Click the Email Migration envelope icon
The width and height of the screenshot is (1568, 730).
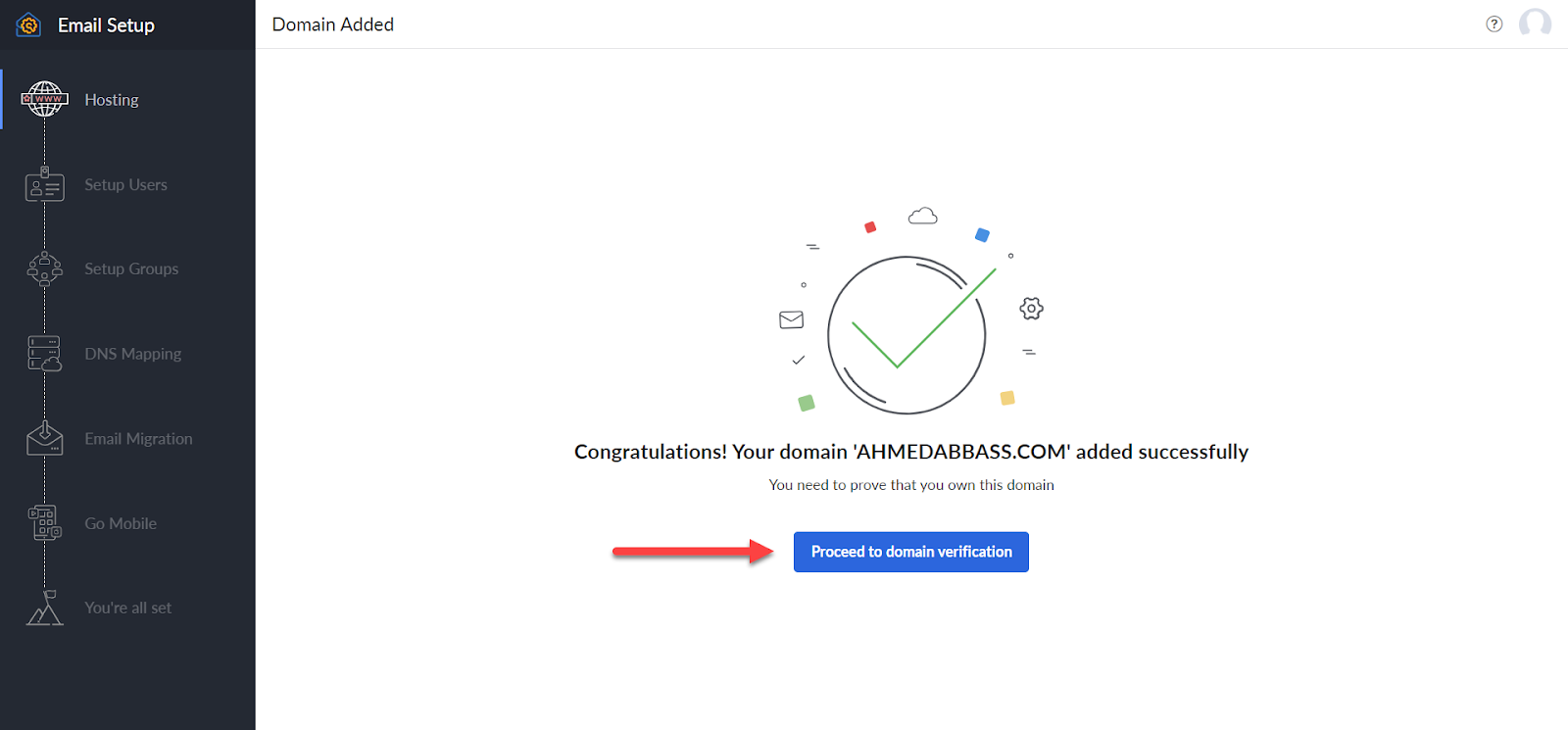pyautogui.click(x=44, y=438)
